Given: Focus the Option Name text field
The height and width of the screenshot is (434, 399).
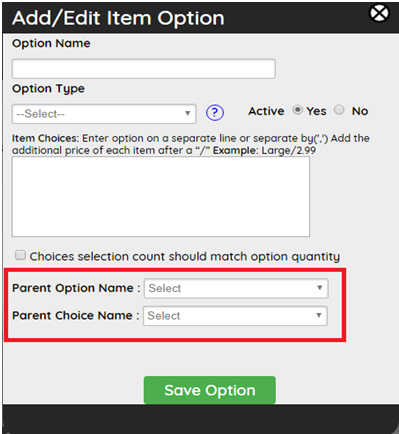Looking at the screenshot, I should [144, 69].
